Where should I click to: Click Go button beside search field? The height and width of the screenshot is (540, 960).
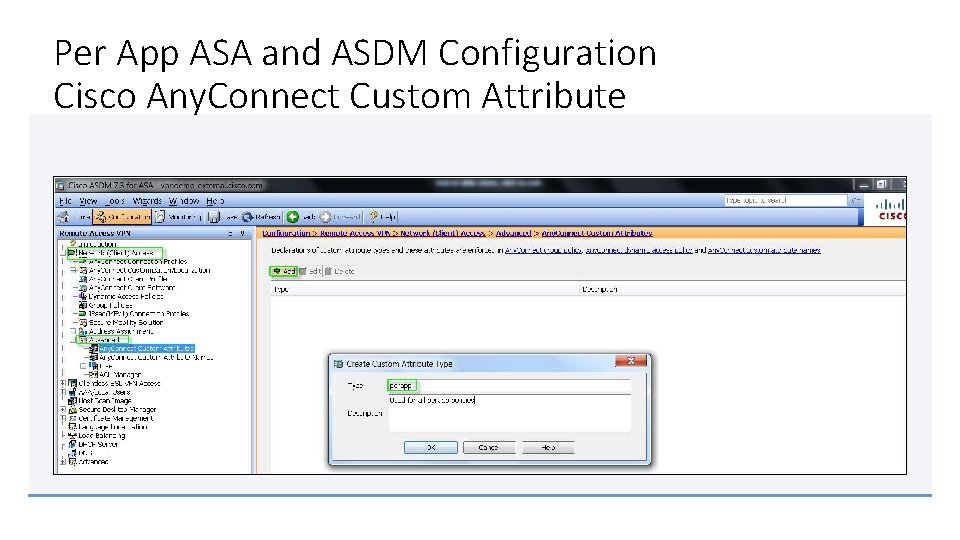pyautogui.click(x=855, y=200)
